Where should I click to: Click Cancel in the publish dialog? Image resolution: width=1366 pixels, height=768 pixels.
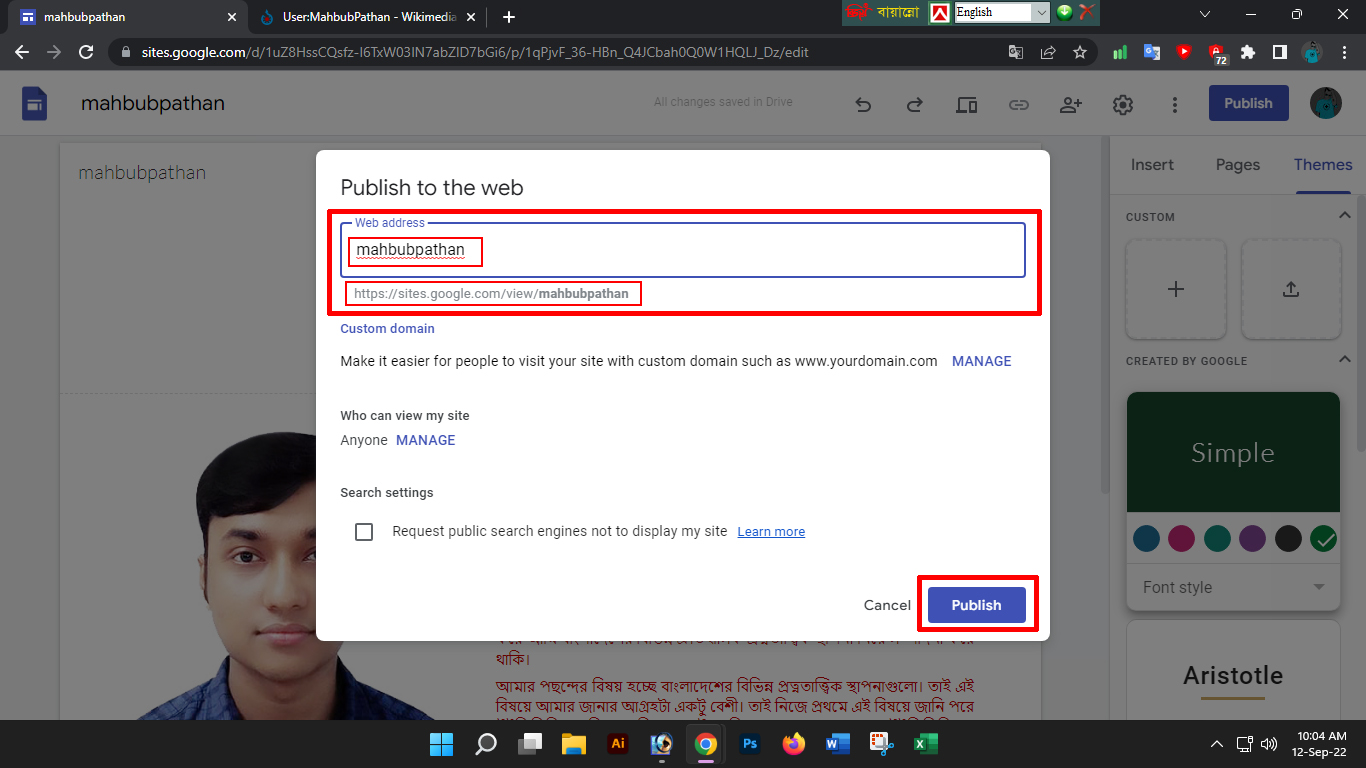click(887, 605)
